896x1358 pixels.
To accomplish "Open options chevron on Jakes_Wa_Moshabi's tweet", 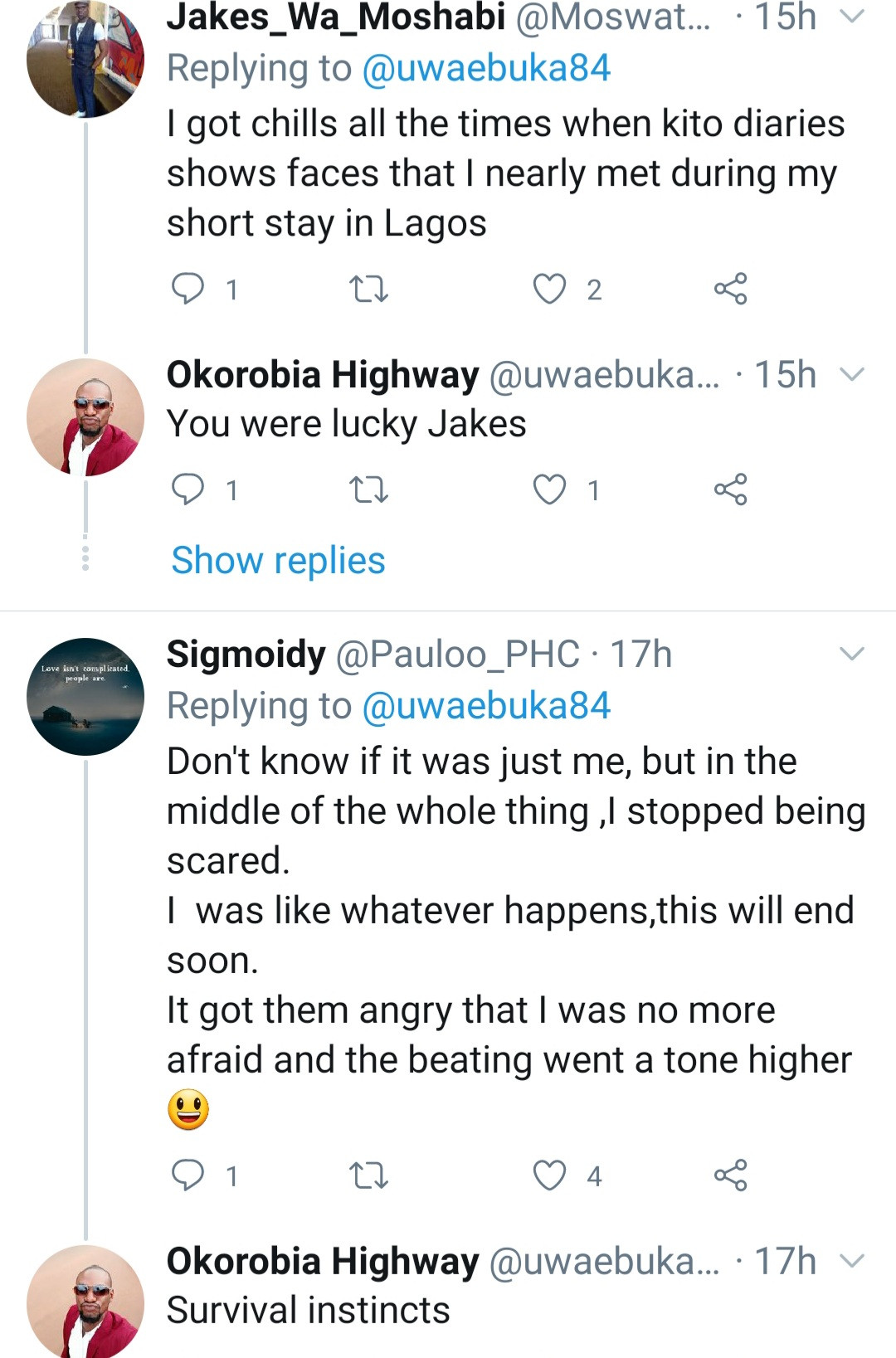I will 852,17.
